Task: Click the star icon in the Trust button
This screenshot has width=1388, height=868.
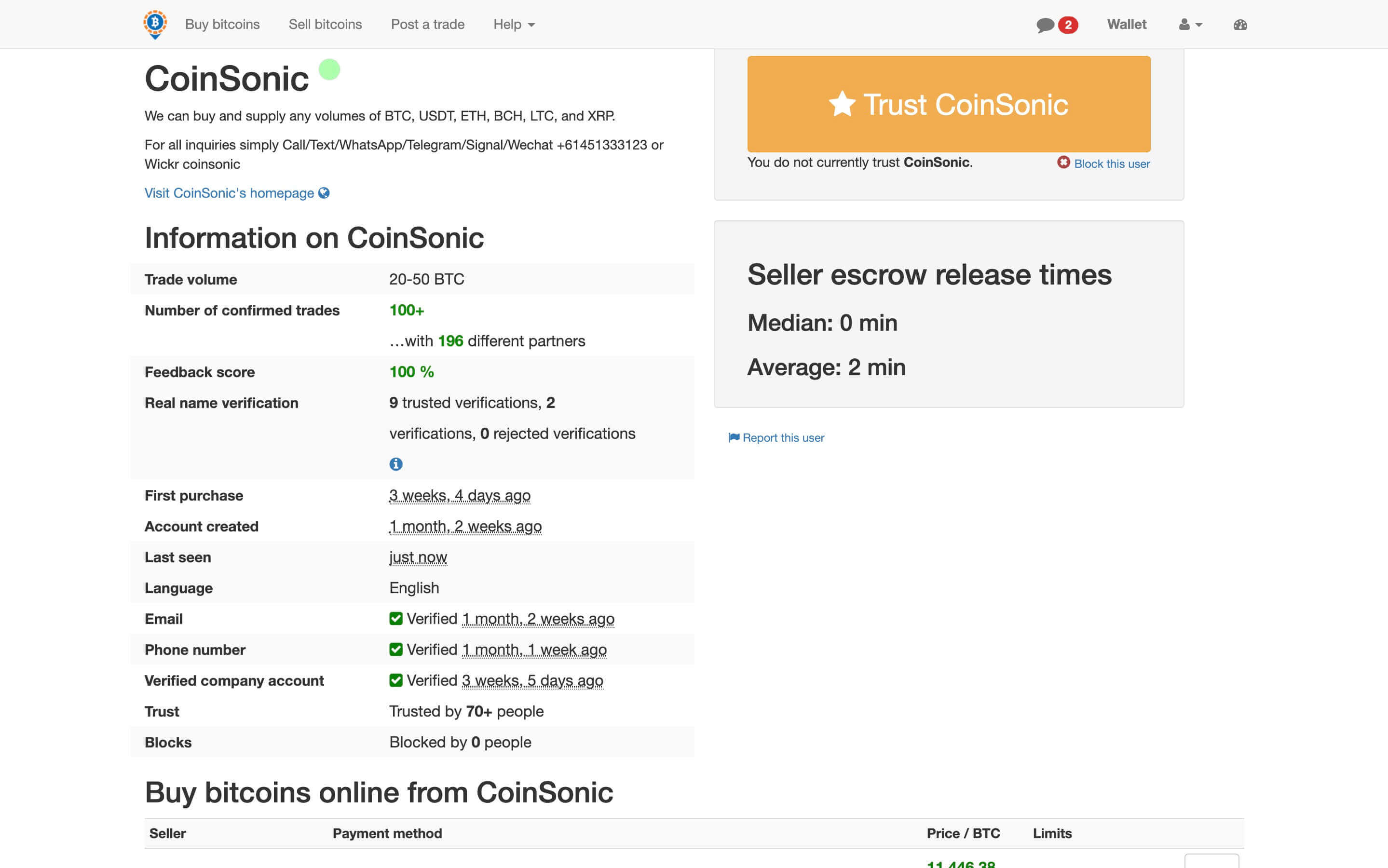Action: click(x=842, y=104)
